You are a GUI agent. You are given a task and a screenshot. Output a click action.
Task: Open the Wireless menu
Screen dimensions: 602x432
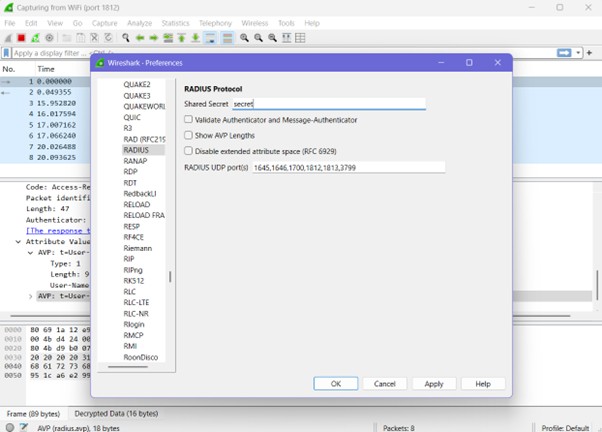pos(255,23)
